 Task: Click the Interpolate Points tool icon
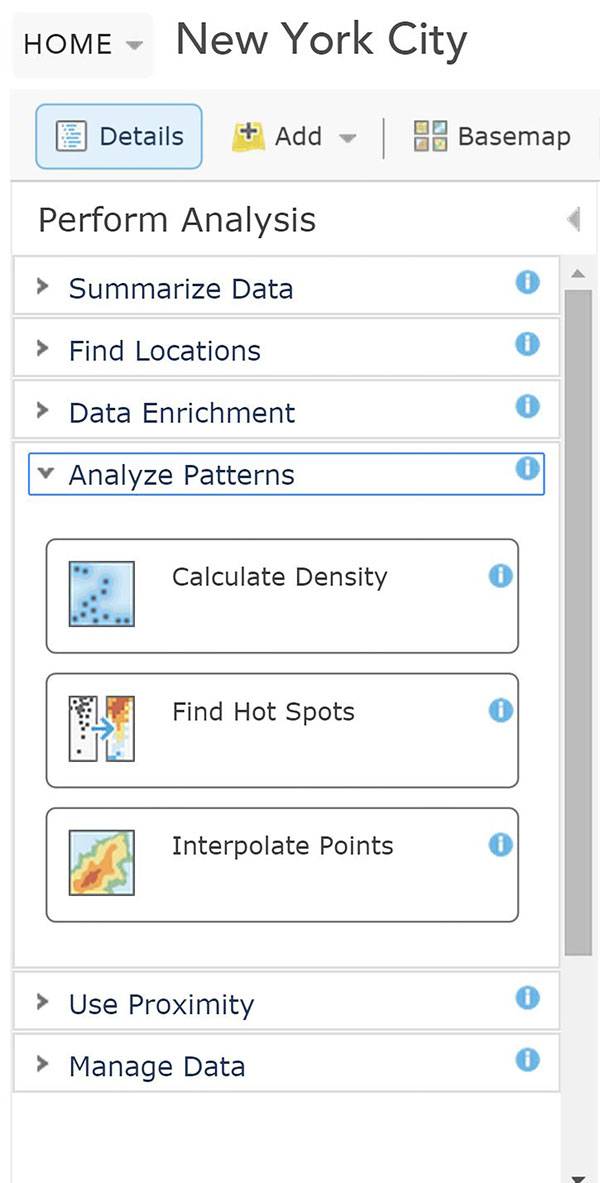[x=101, y=863]
